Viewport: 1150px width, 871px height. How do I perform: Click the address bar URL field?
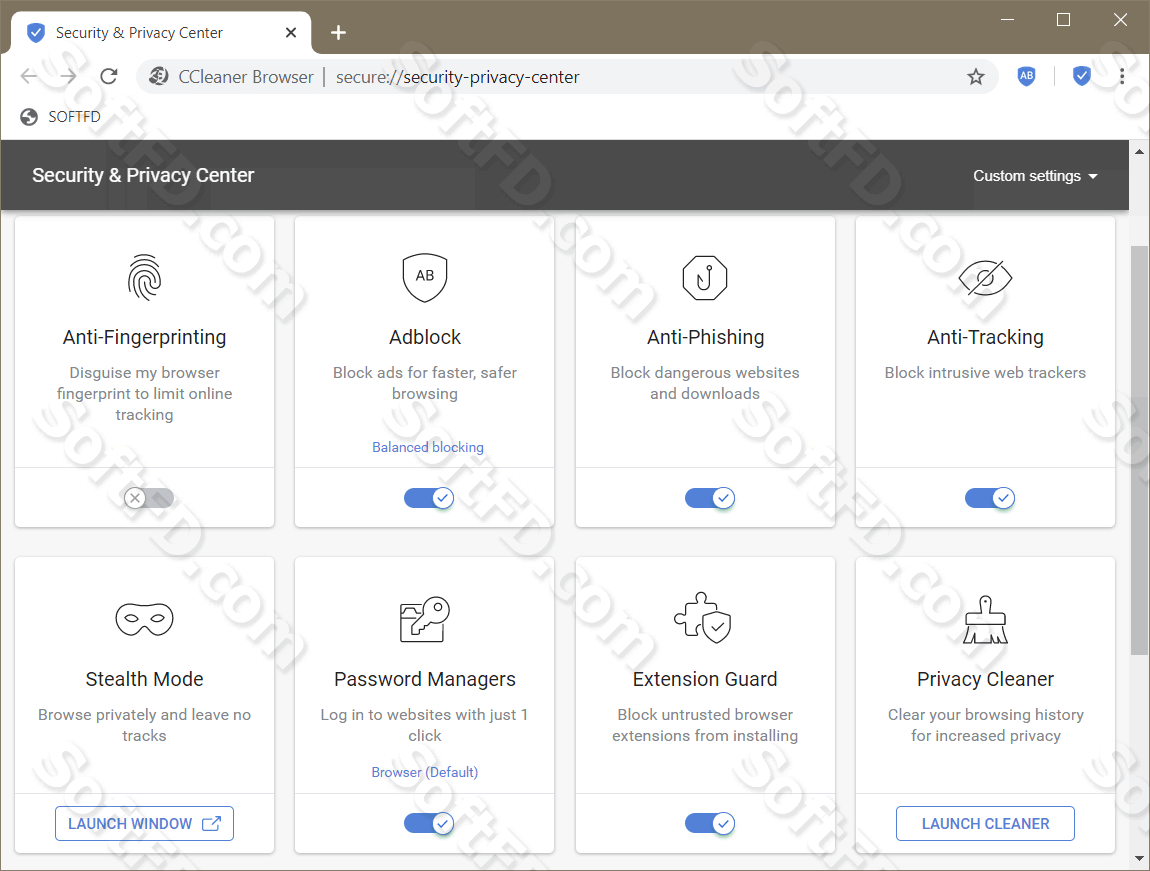pyautogui.click(x=565, y=76)
